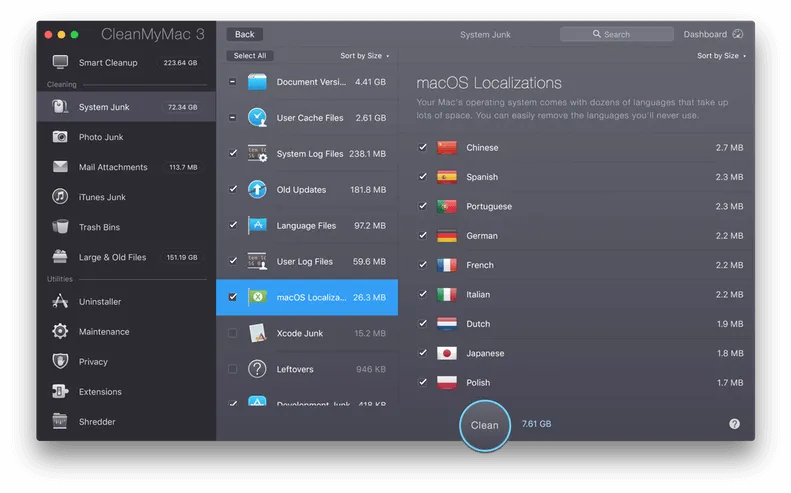Click Smart Cleanup 223.64 GB badge
Image resolution: width=791 pixels, height=493 pixels.
coord(180,63)
